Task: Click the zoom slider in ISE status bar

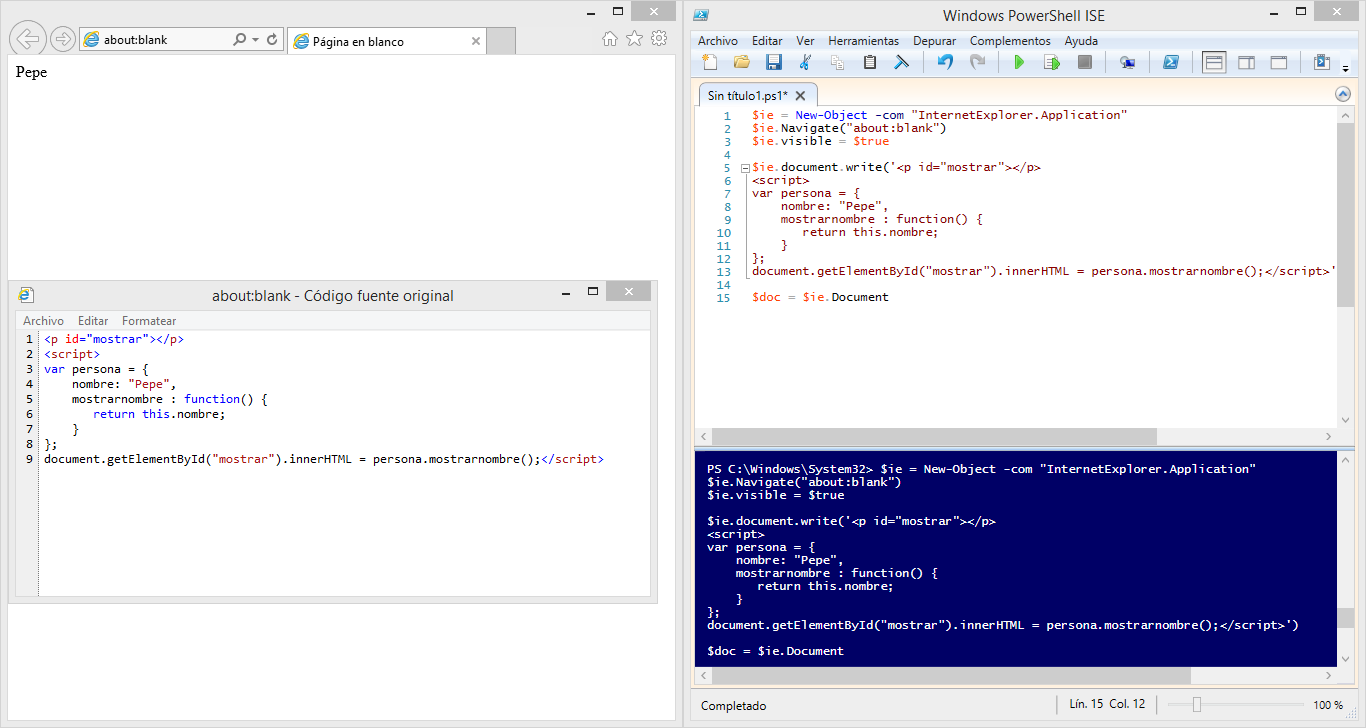Action: tap(1196, 705)
